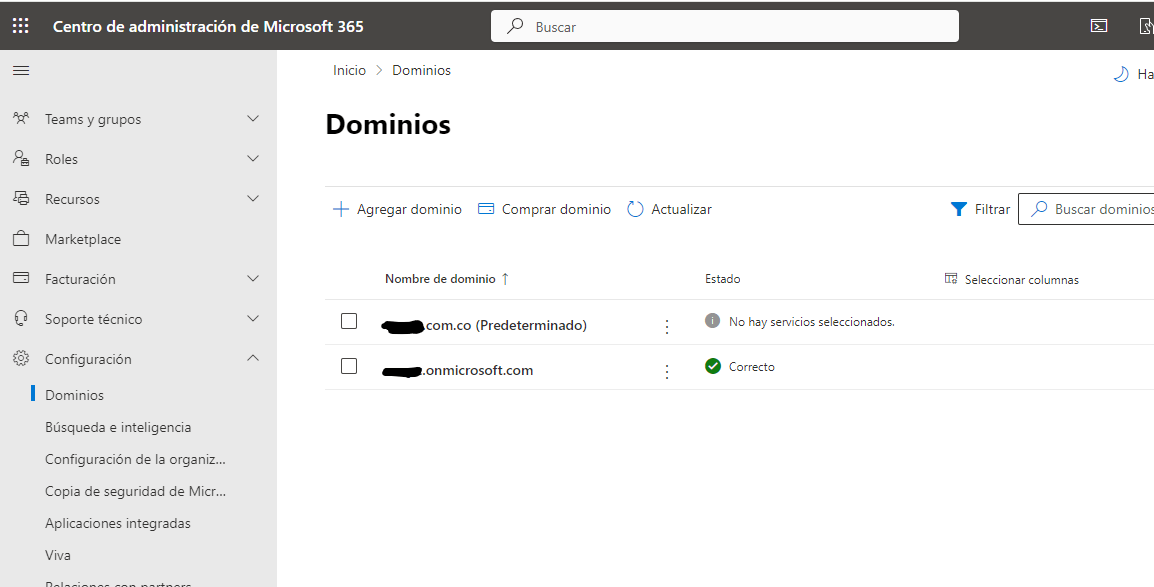Image resolution: width=1154 pixels, height=587 pixels.
Task: Open Configuración de la organiz... item
Action: 135,459
